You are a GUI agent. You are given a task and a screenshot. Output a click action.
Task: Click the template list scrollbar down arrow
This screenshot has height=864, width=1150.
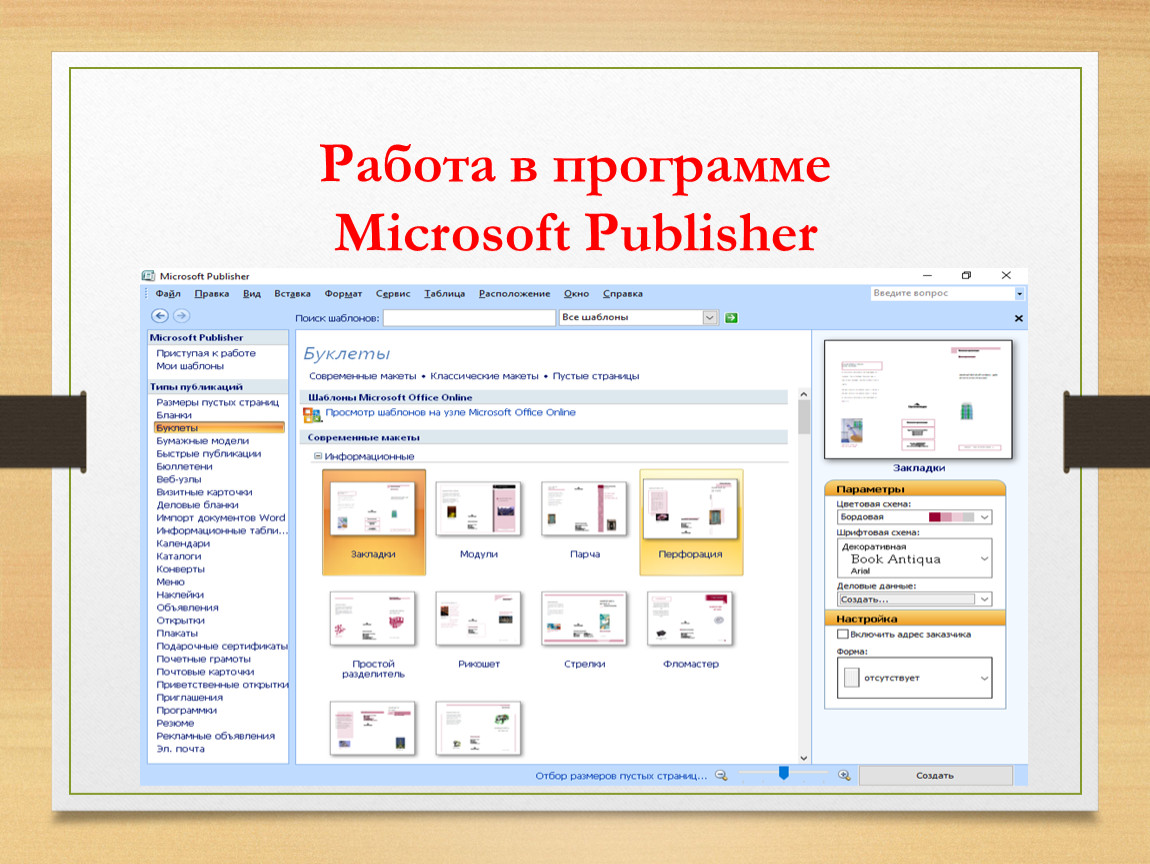pyautogui.click(x=804, y=758)
